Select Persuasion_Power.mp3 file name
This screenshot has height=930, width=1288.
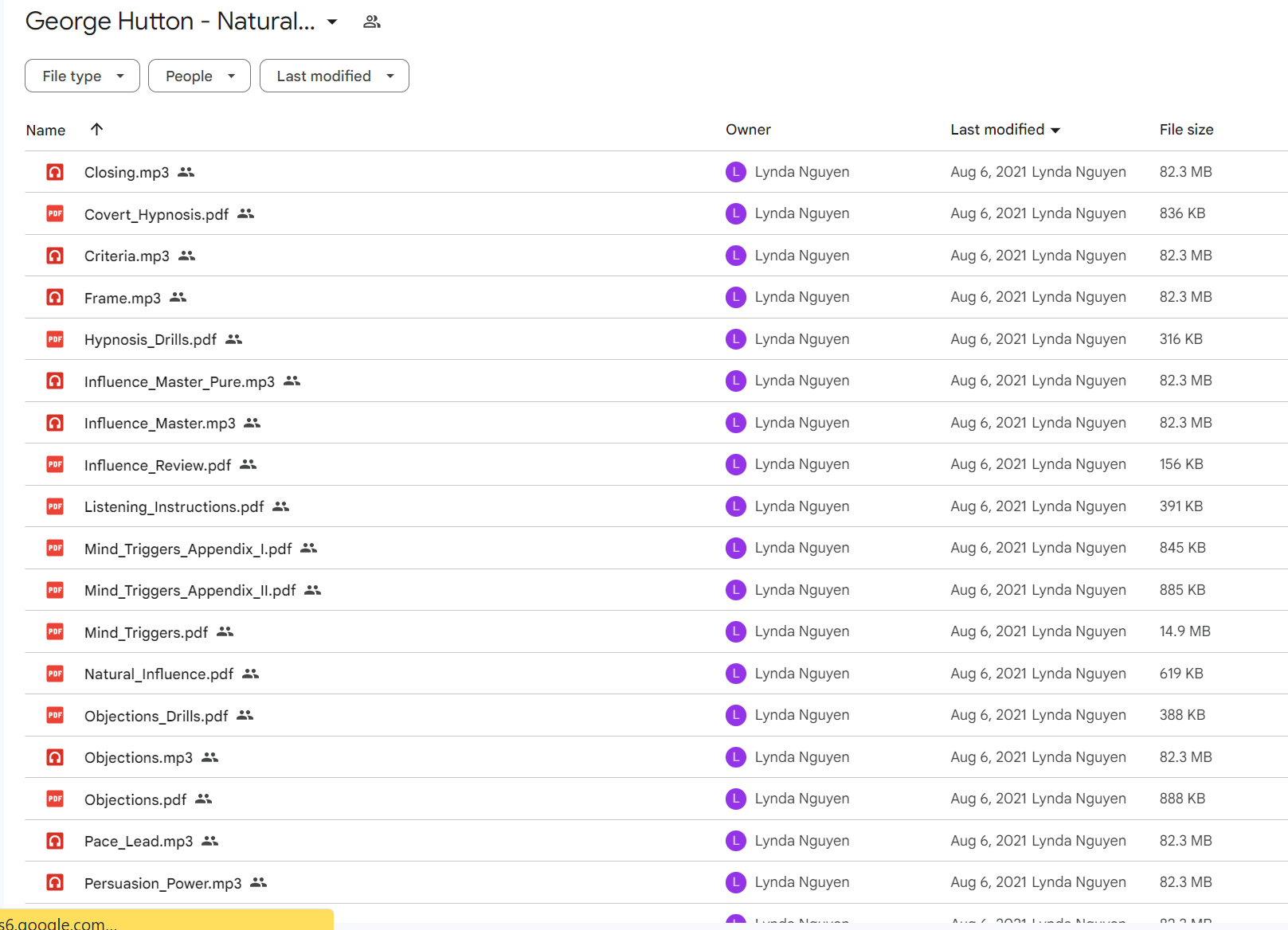[163, 883]
